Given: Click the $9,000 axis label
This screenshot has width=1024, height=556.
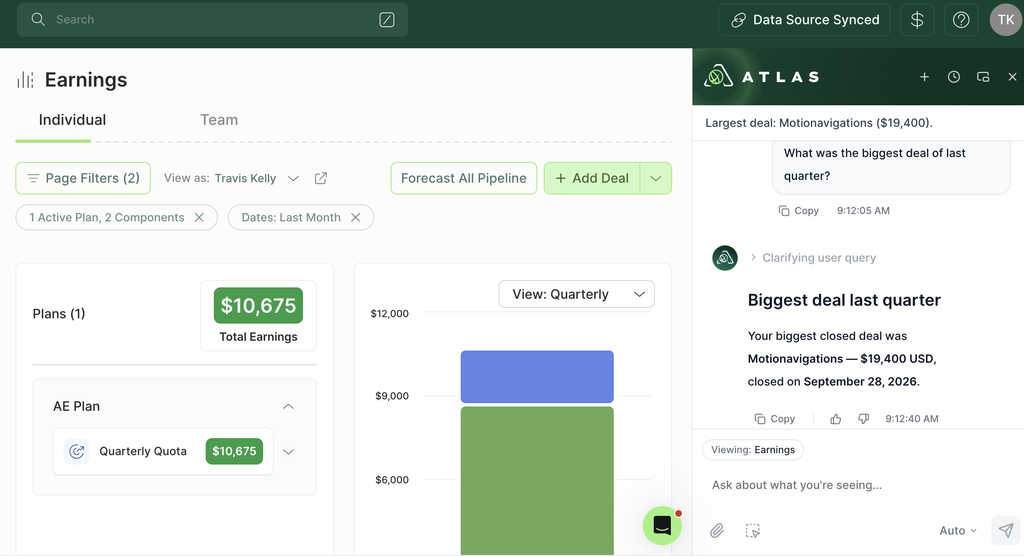Looking at the screenshot, I should pos(392,396).
